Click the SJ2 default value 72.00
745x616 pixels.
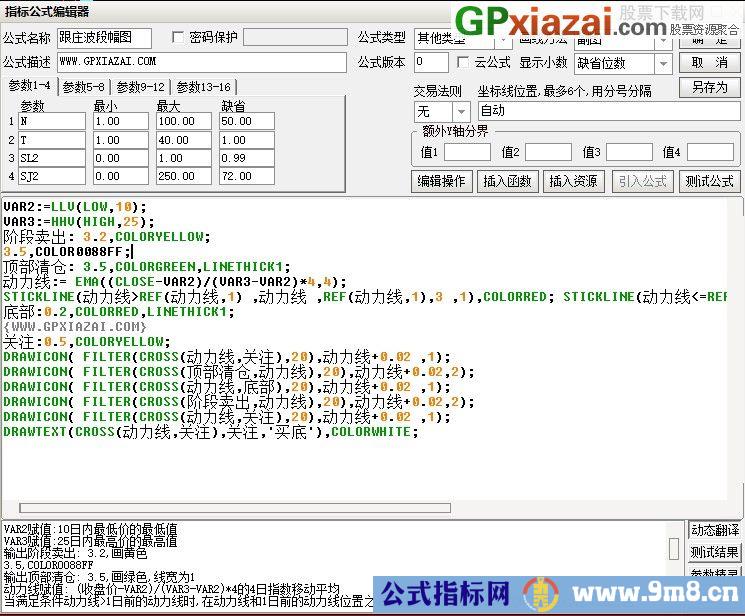[x=247, y=176]
